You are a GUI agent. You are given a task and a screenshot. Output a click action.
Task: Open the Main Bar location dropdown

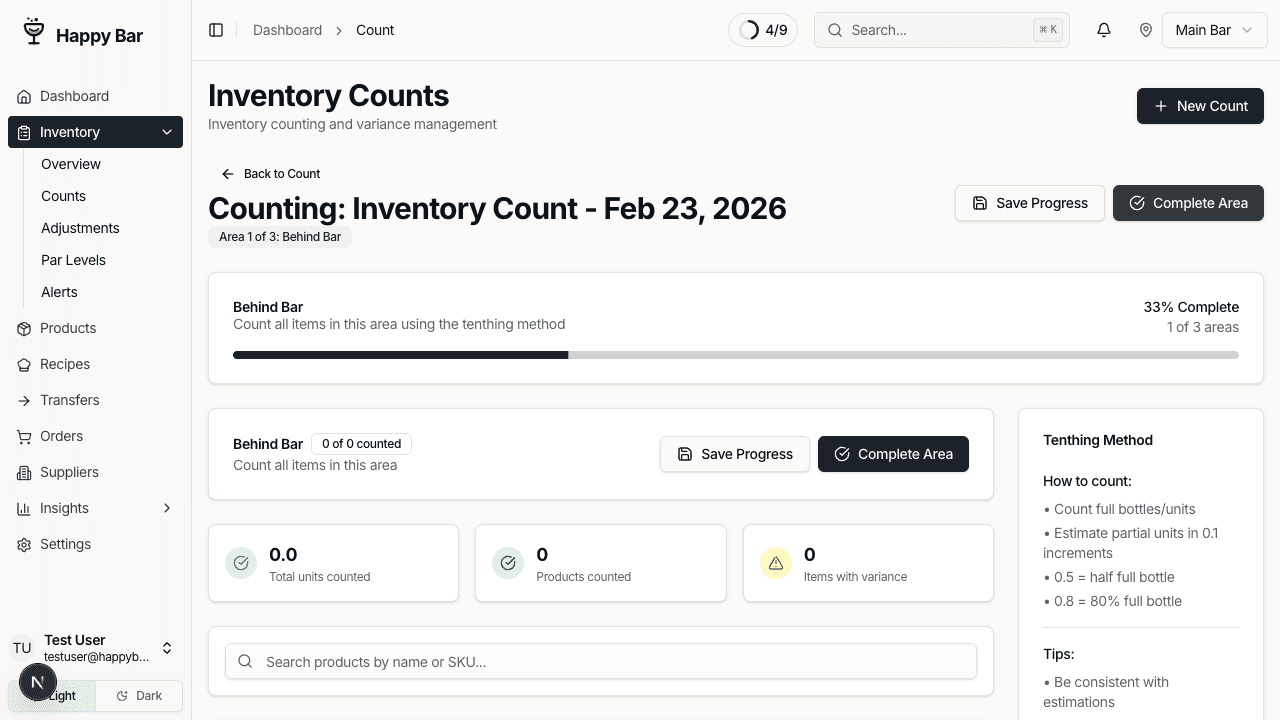pyautogui.click(x=1214, y=30)
